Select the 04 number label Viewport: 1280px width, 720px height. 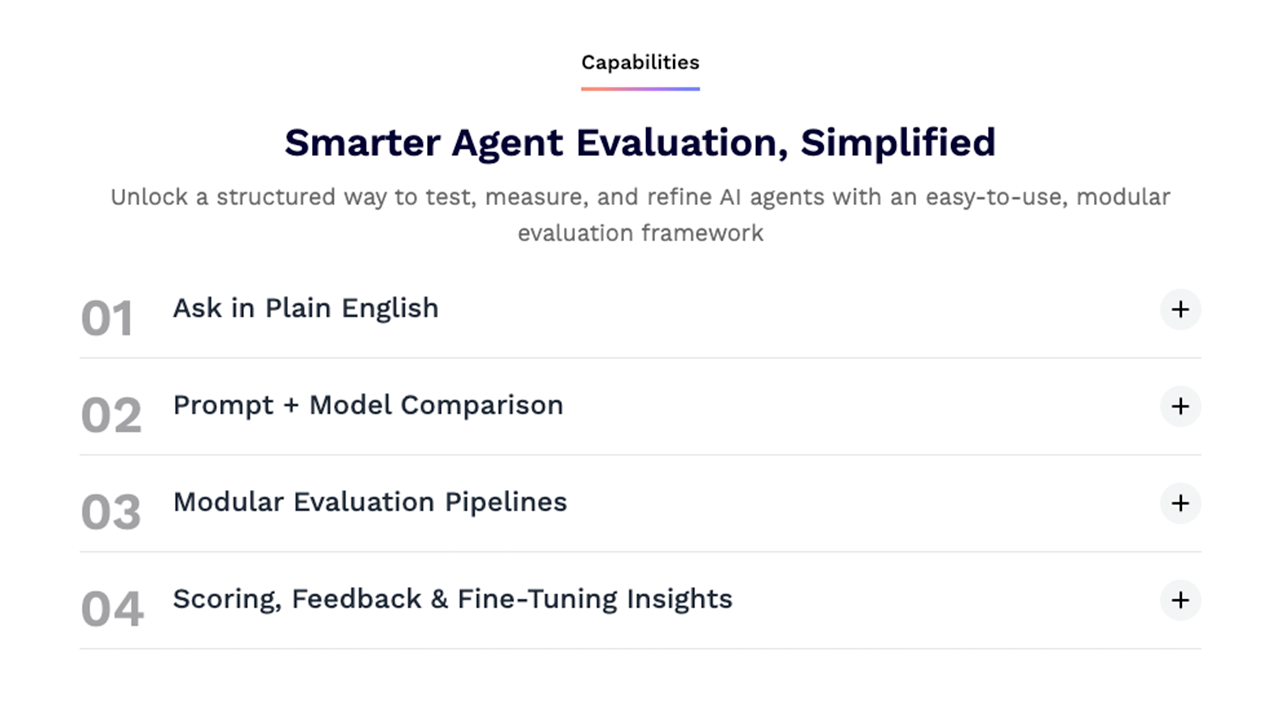pyautogui.click(x=112, y=610)
